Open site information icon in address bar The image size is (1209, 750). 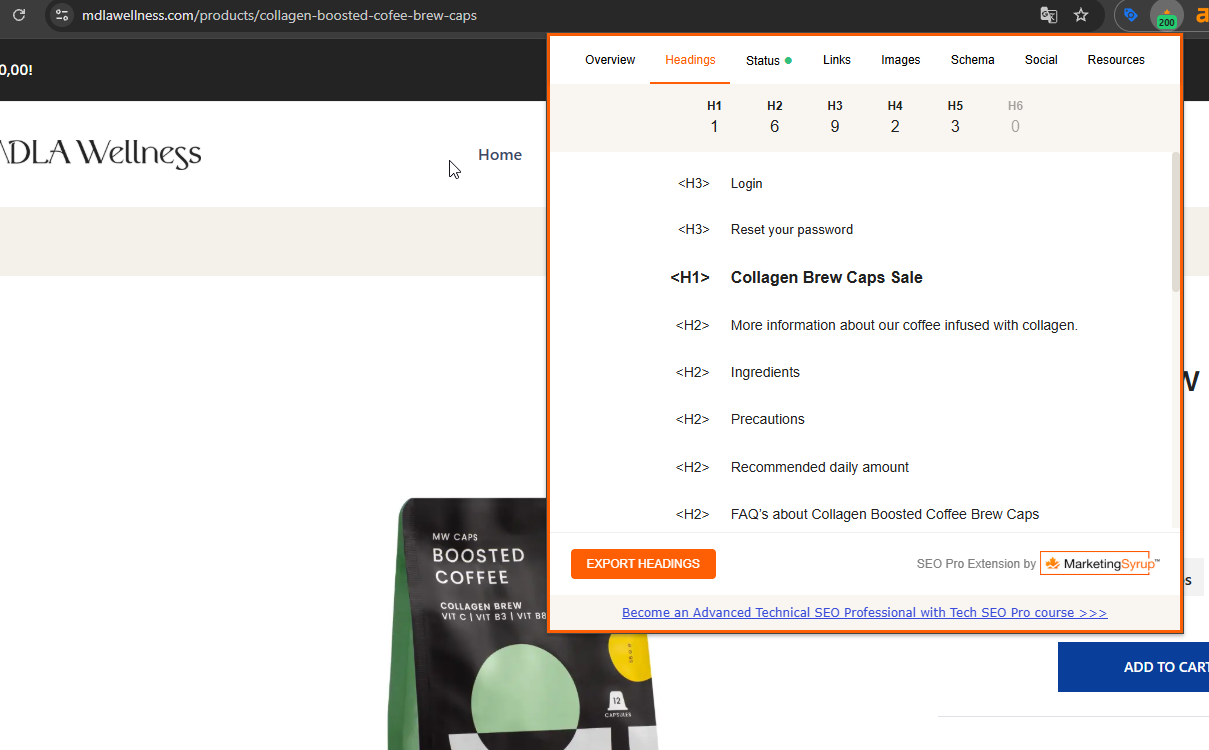pyautogui.click(x=62, y=15)
